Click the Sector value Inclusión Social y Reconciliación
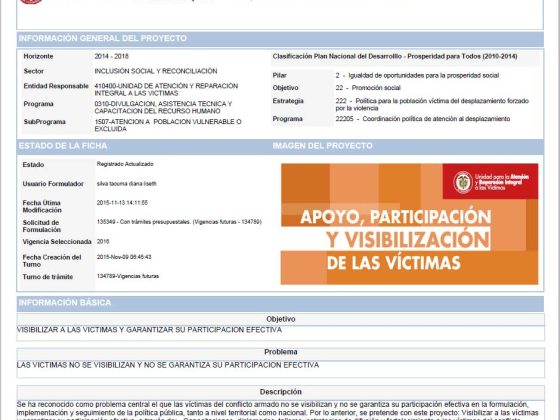This screenshot has width=560, height=420. click(156, 71)
